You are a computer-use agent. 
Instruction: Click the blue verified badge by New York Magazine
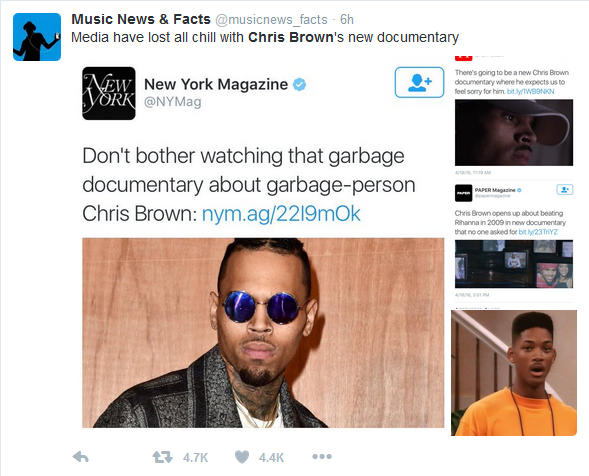click(299, 85)
